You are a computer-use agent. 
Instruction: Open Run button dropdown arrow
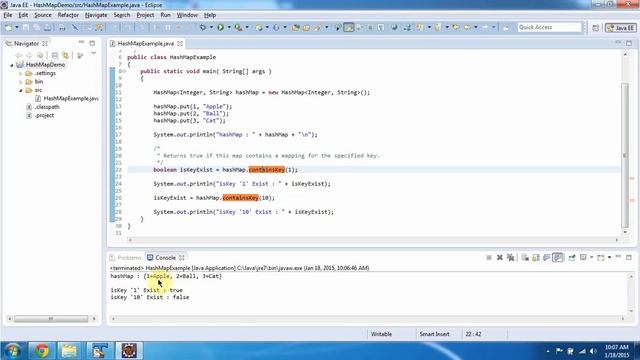[x=229, y=27]
